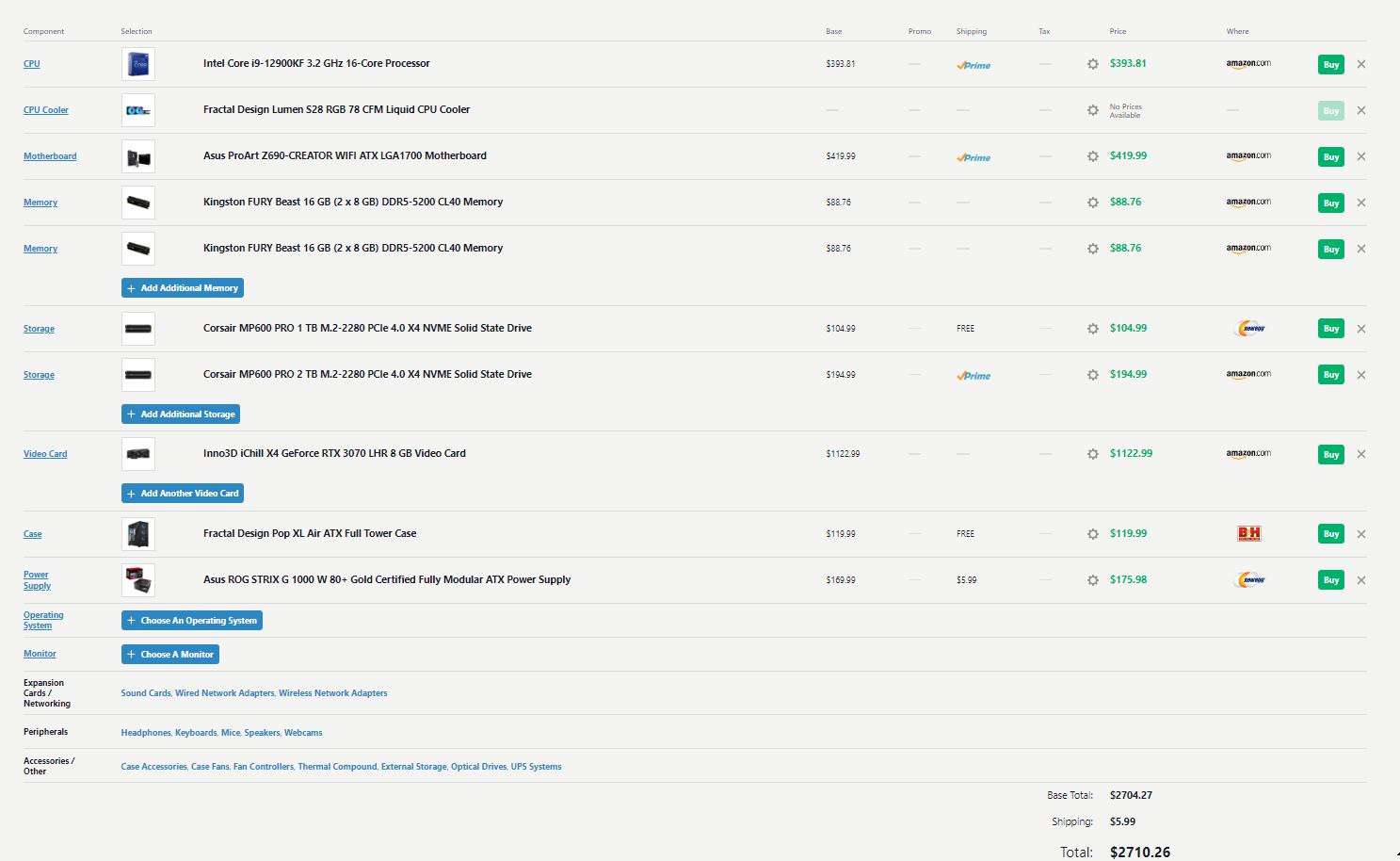
Task: Click Prime shipping badge in motherboard row
Action: (x=974, y=157)
